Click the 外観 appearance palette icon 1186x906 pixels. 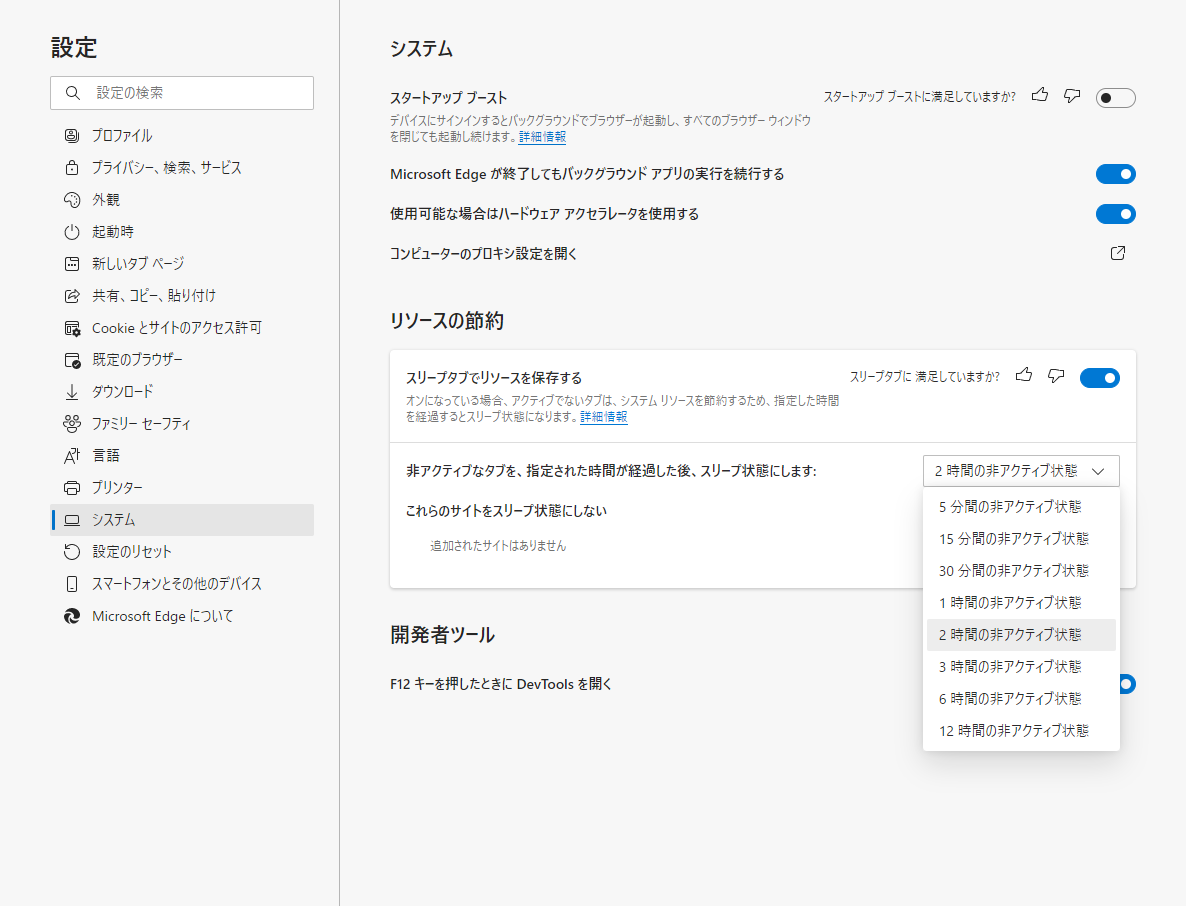click(x=72, y=200)
